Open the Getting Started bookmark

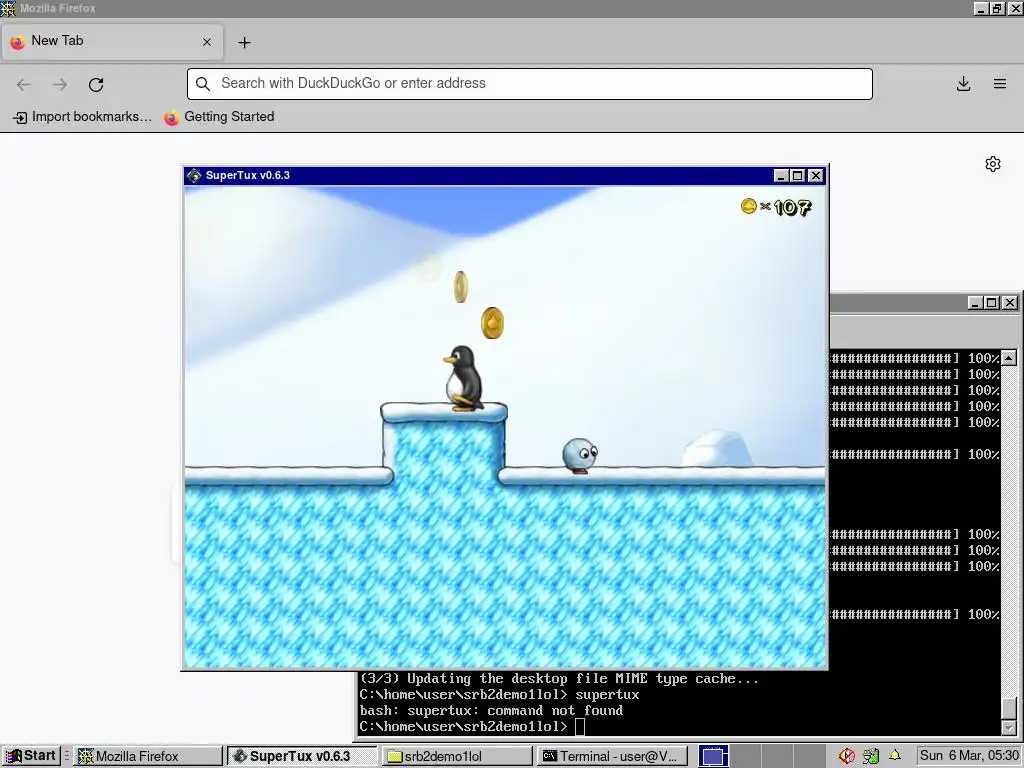219,117
